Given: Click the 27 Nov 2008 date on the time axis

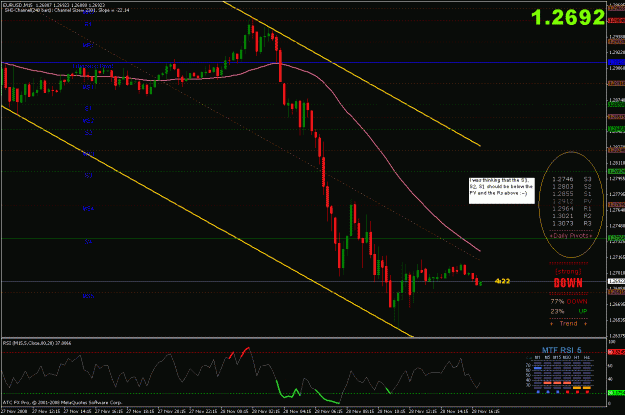Looking at the screenshot, I should click(14, 411).
